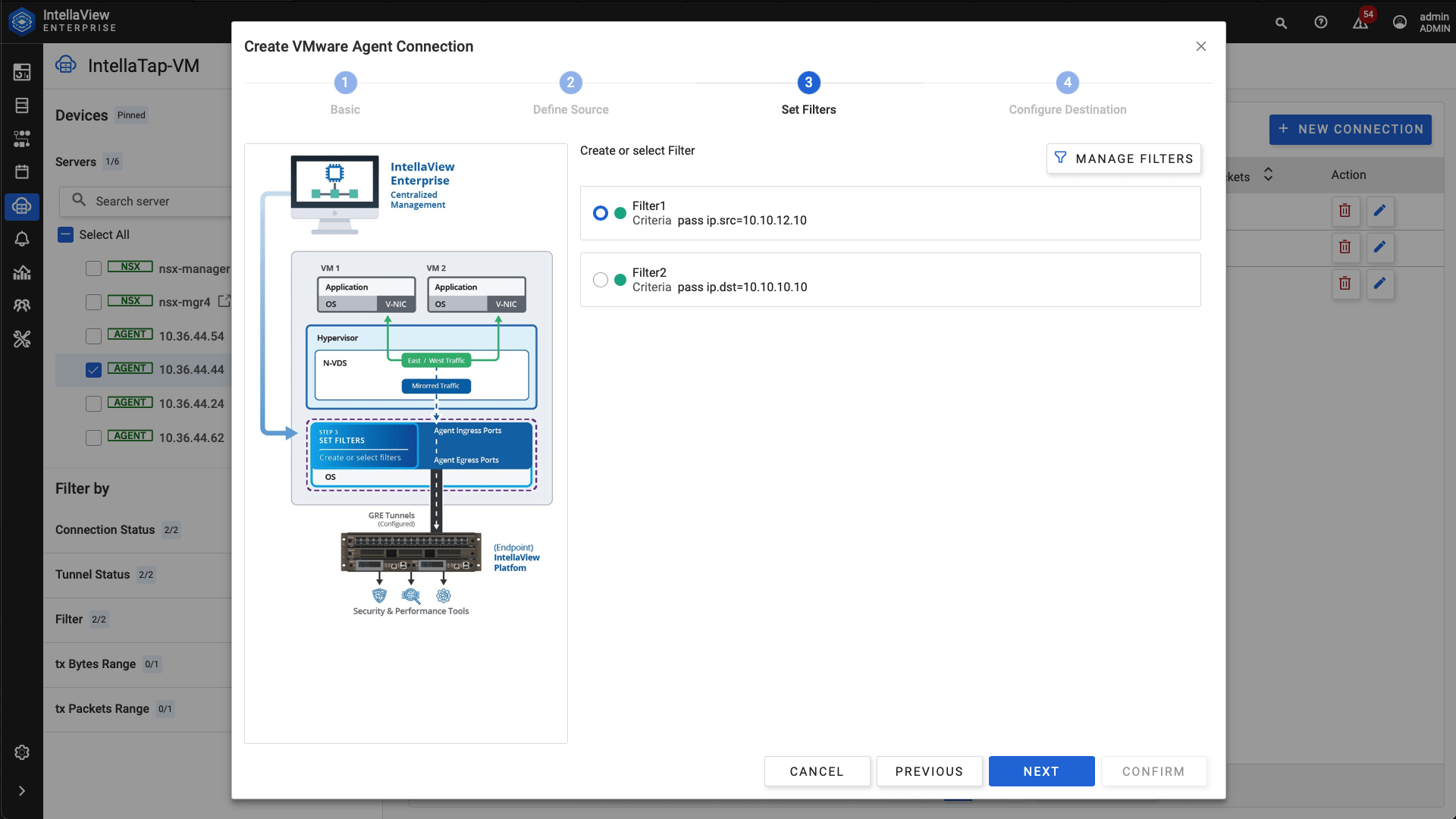Jump to step 4 Configure Destination
1456x819 pixels.
(x=1067, y=83)
